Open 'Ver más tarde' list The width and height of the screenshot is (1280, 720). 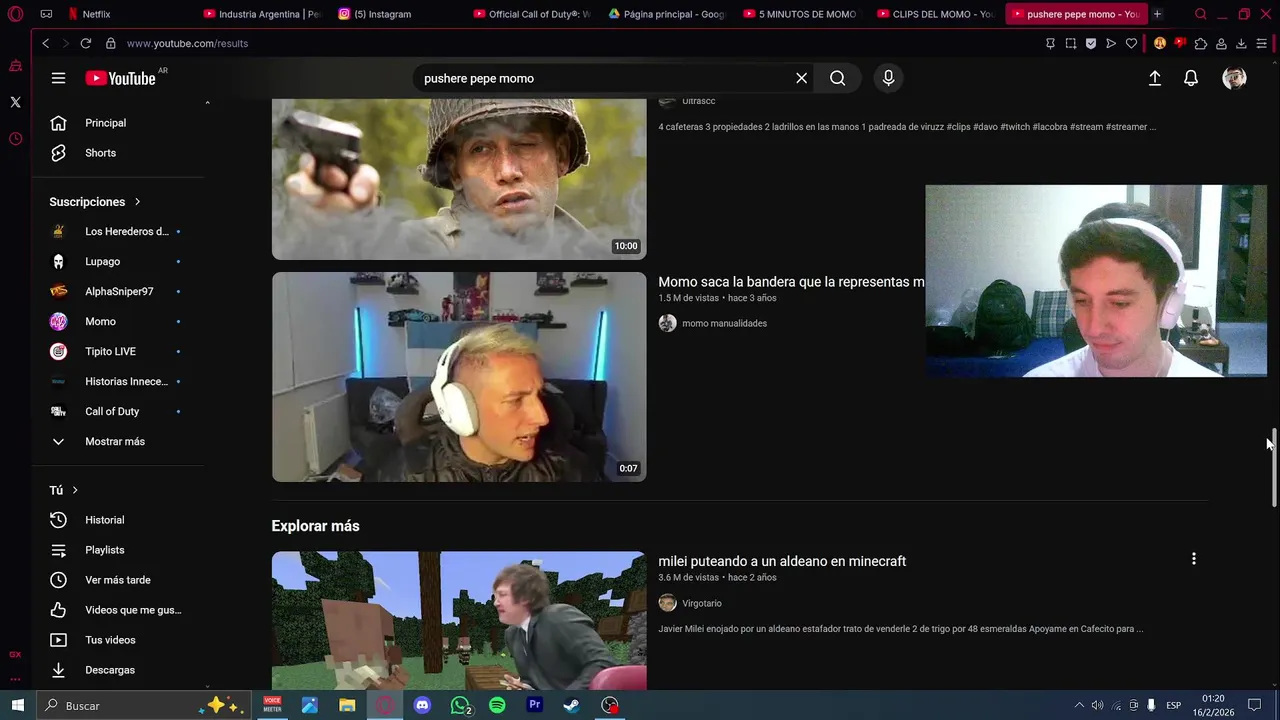point(120,580)
